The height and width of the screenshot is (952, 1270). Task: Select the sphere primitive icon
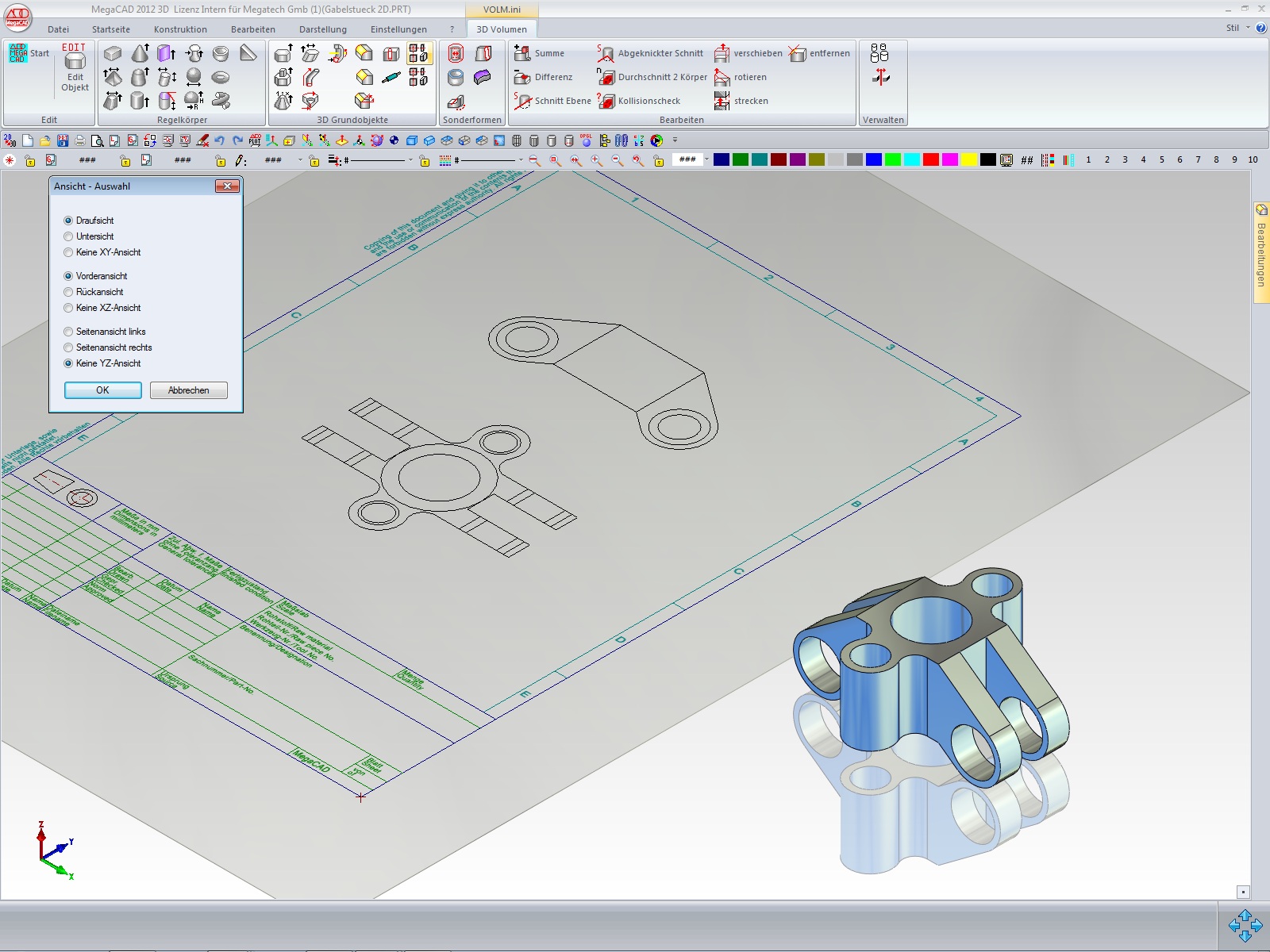pos(194,77)
